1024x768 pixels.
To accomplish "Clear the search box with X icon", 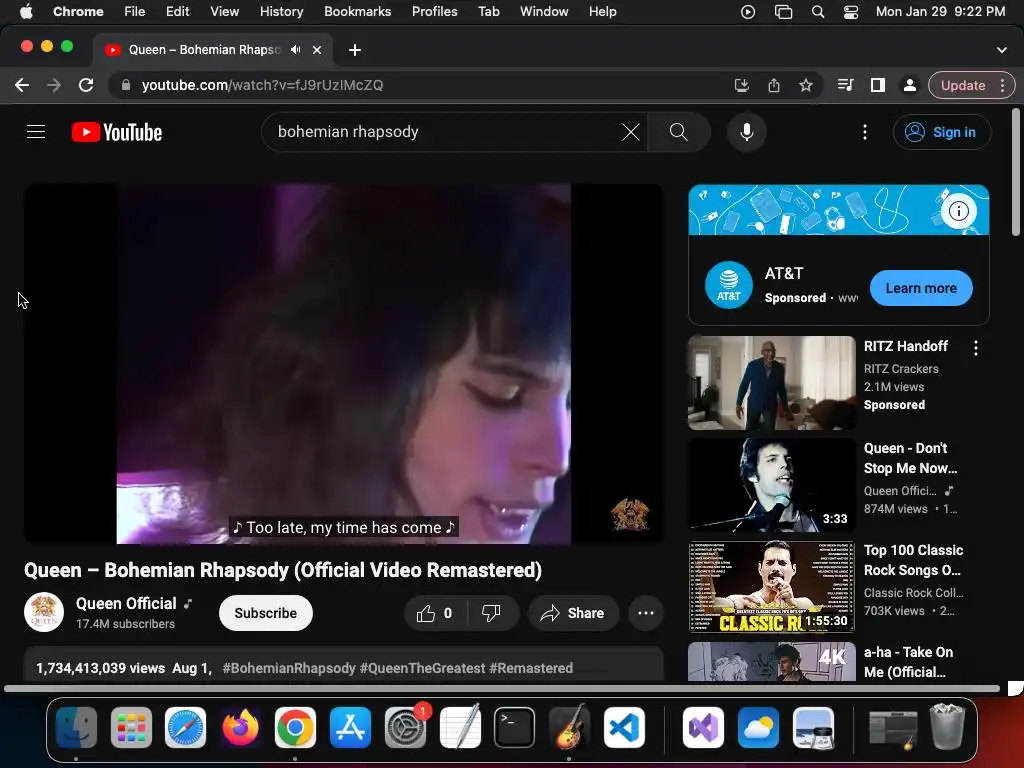I will (630, 132).
